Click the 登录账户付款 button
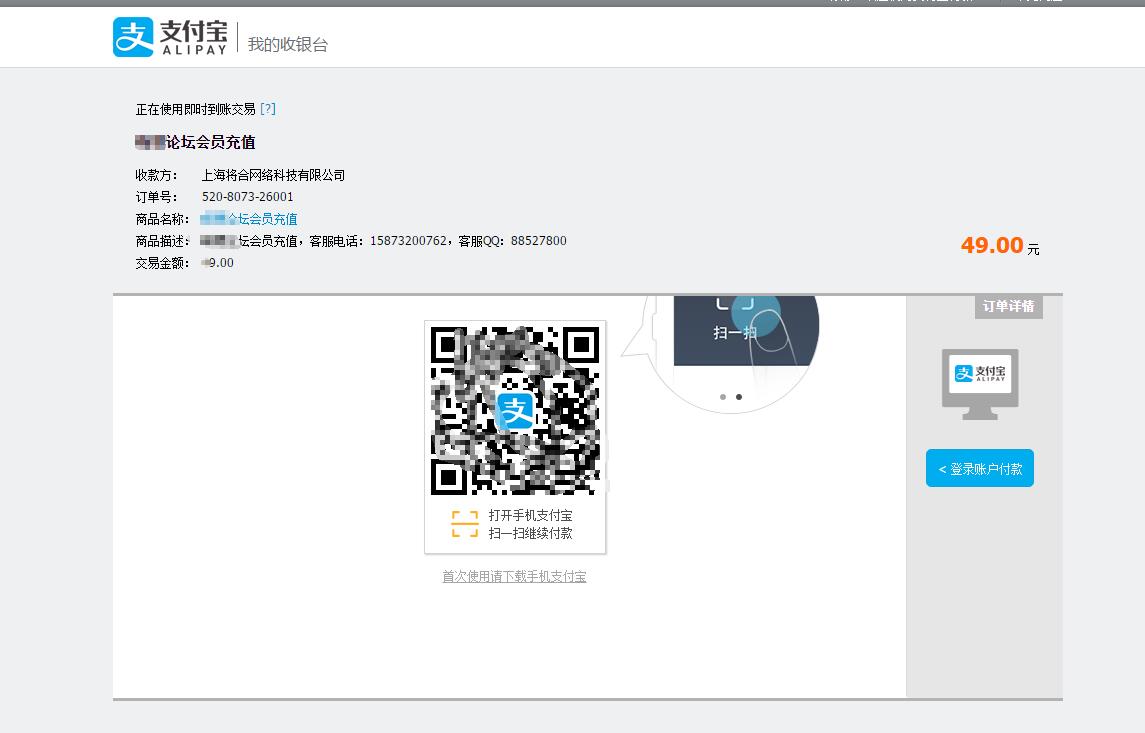The width and height of the screenshot is (1145, 733). pos(979,468)
